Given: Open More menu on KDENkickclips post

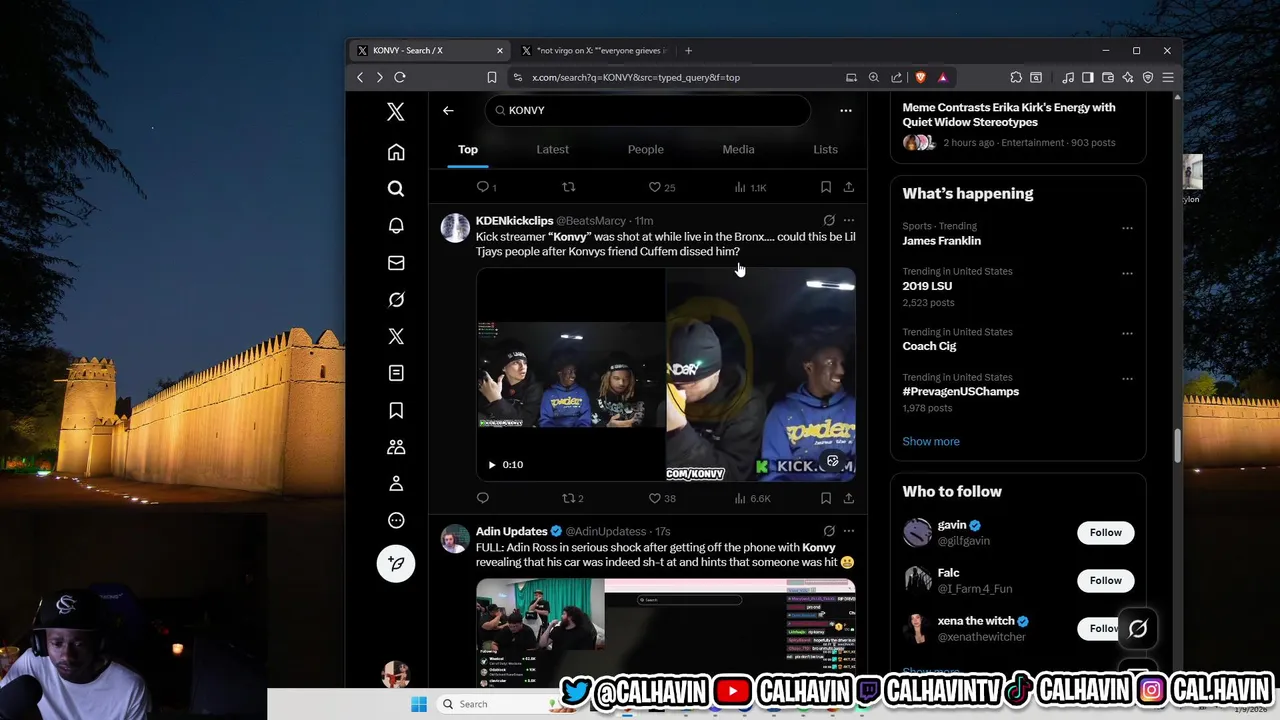Looking at the screenshot, I should click(x=849, y=220).
